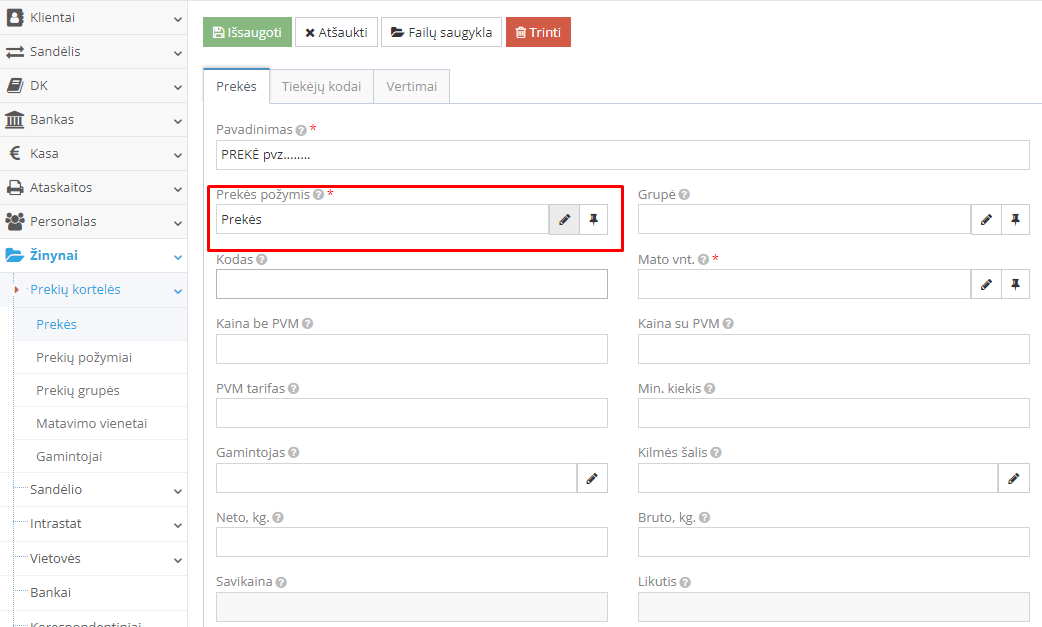Pin the Grupė field value
The width and height of the screenshot is (1042, 627).
tap(1015, 220)
